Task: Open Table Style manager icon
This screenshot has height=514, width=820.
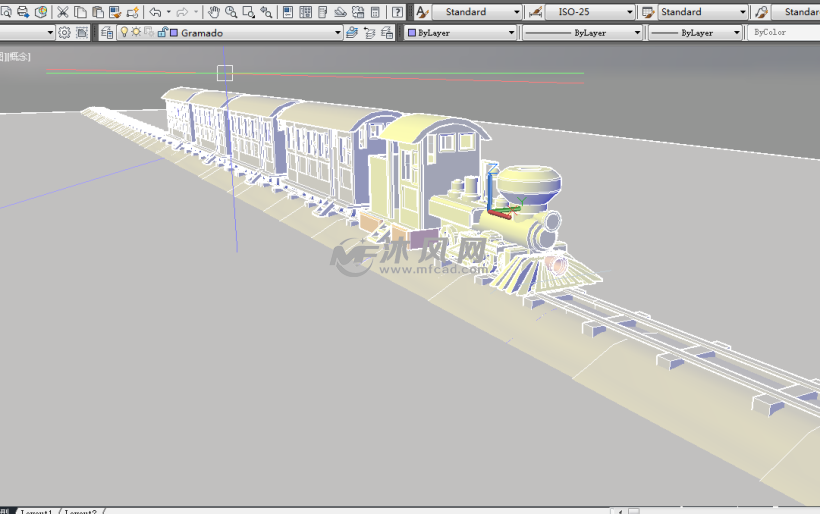Action: pyautogui.click(x=648, y=12)
